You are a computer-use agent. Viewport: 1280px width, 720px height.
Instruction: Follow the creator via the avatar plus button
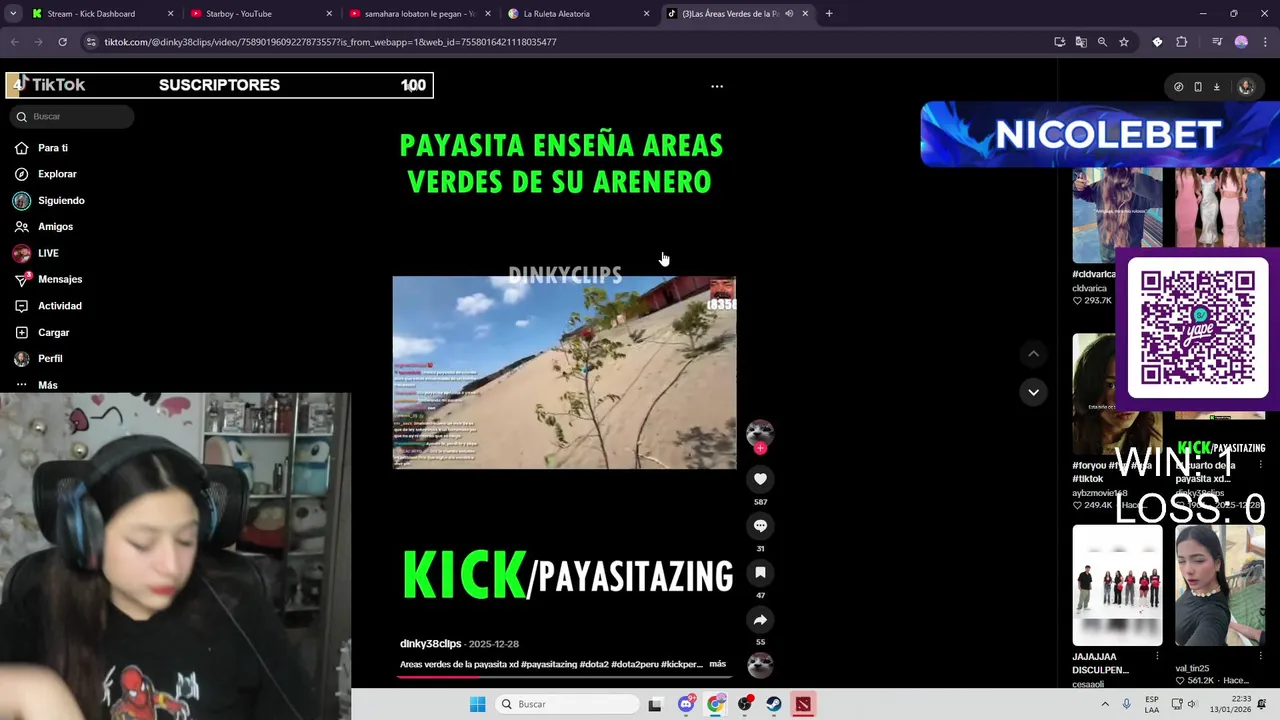(x=760, y=449)
